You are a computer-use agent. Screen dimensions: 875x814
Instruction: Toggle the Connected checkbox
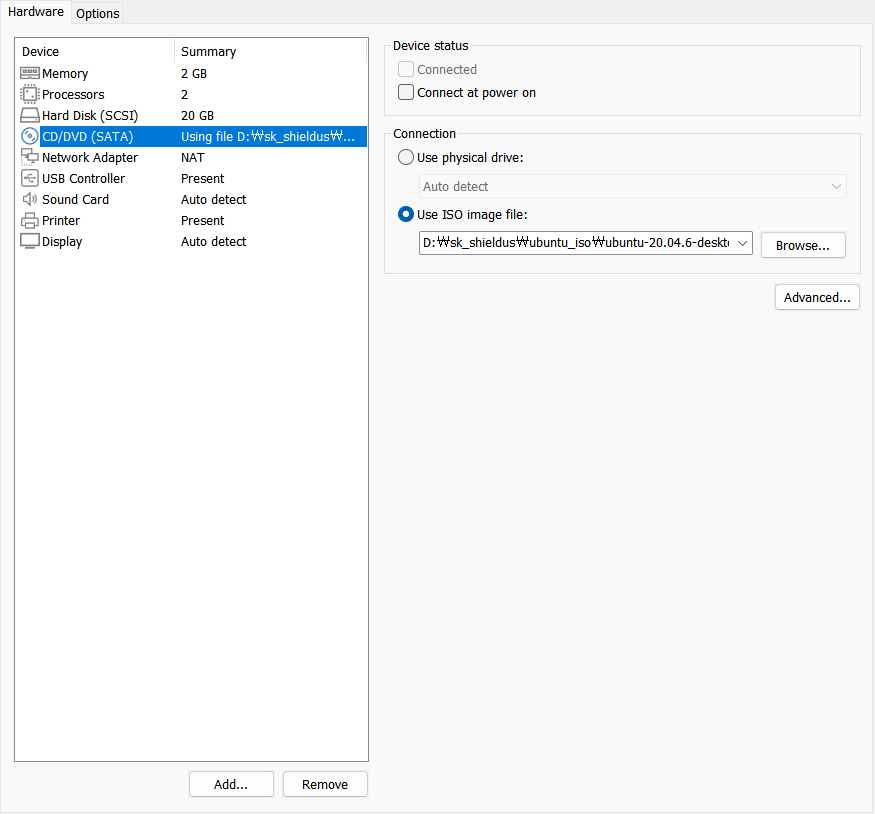pyautogui.click(x=406, y=69)
